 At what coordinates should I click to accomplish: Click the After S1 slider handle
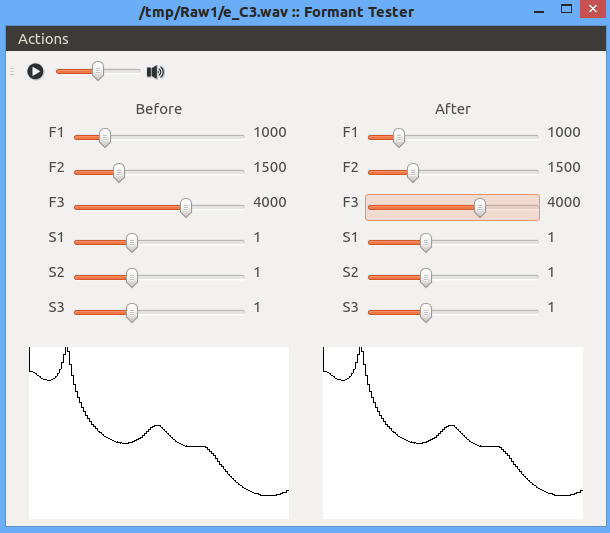coord(426,242)
